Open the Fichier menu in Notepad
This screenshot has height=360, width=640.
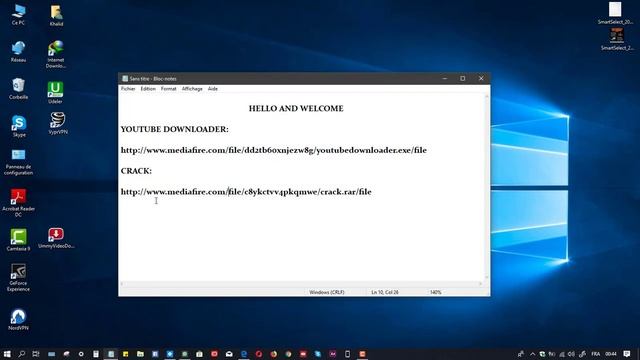click(128, 89)
